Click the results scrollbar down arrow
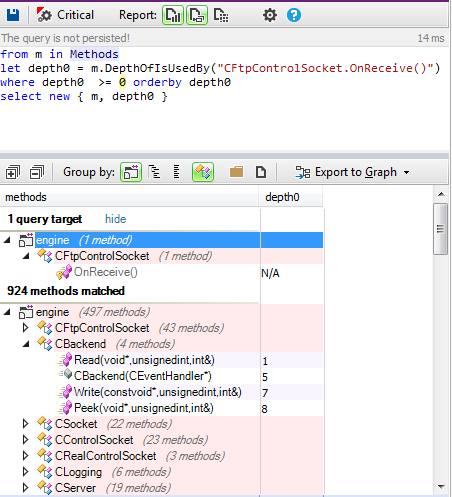Screen dimensions: 452x497 coord(441,487)
